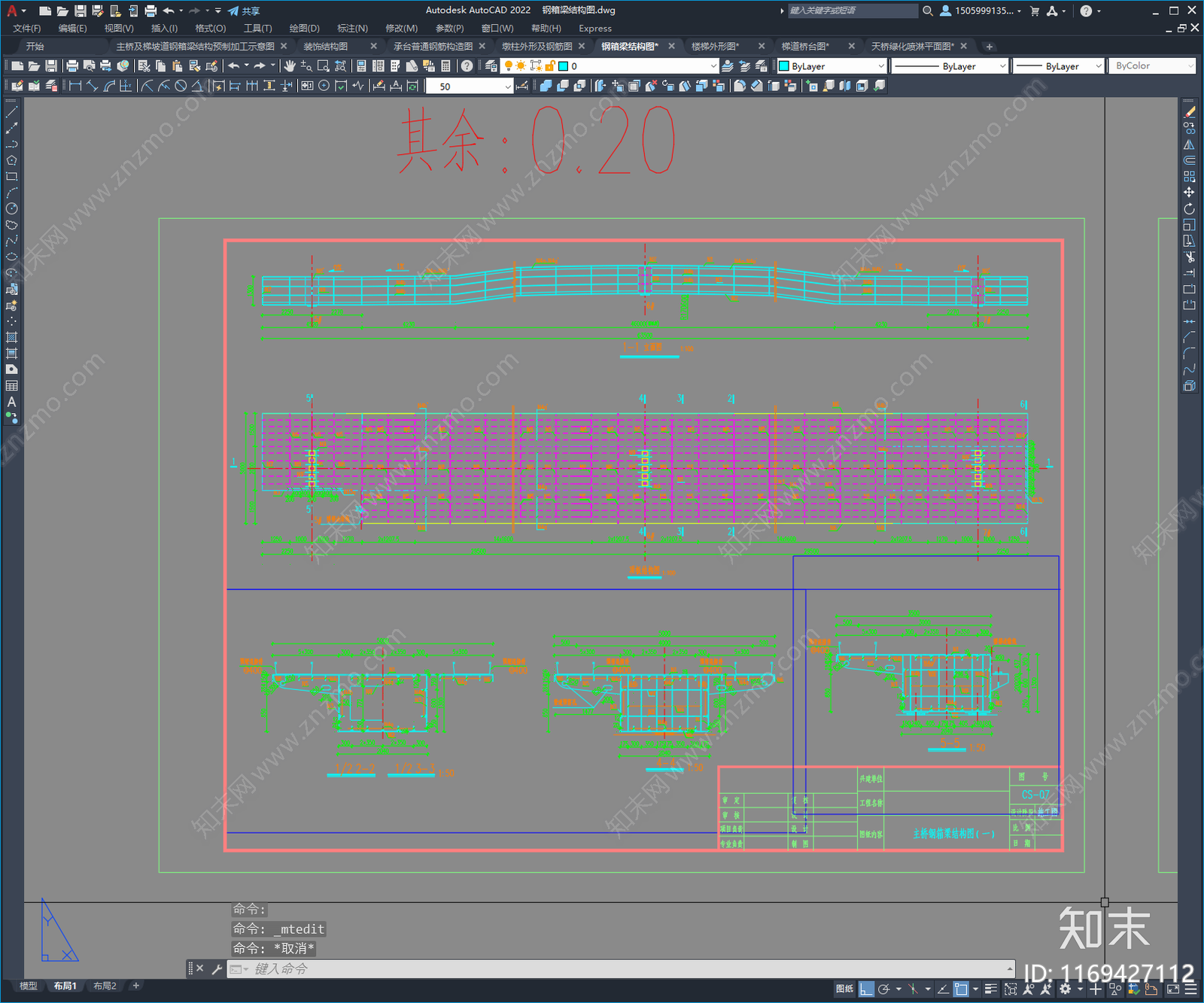Expand the command history arrow in command line
This screenshot has height=1003, width=1204.
pyautogui.click(x=1009, y=968)
